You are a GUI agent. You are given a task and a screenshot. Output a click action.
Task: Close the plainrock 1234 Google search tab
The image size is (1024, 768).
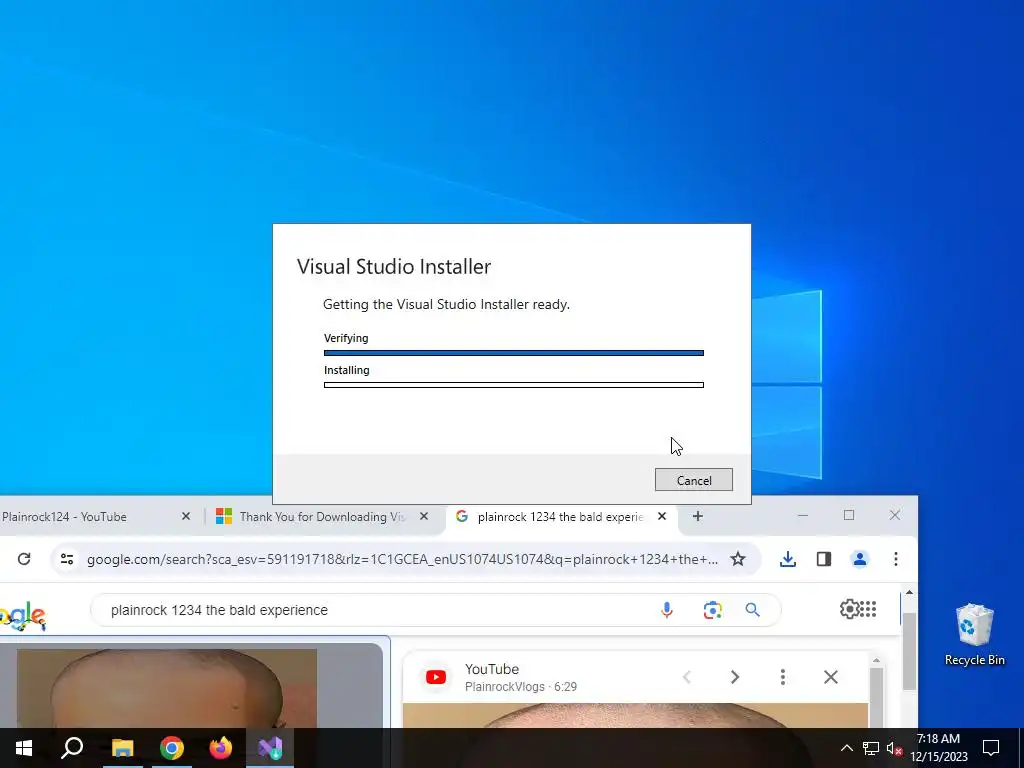click(x=662, y=517)
